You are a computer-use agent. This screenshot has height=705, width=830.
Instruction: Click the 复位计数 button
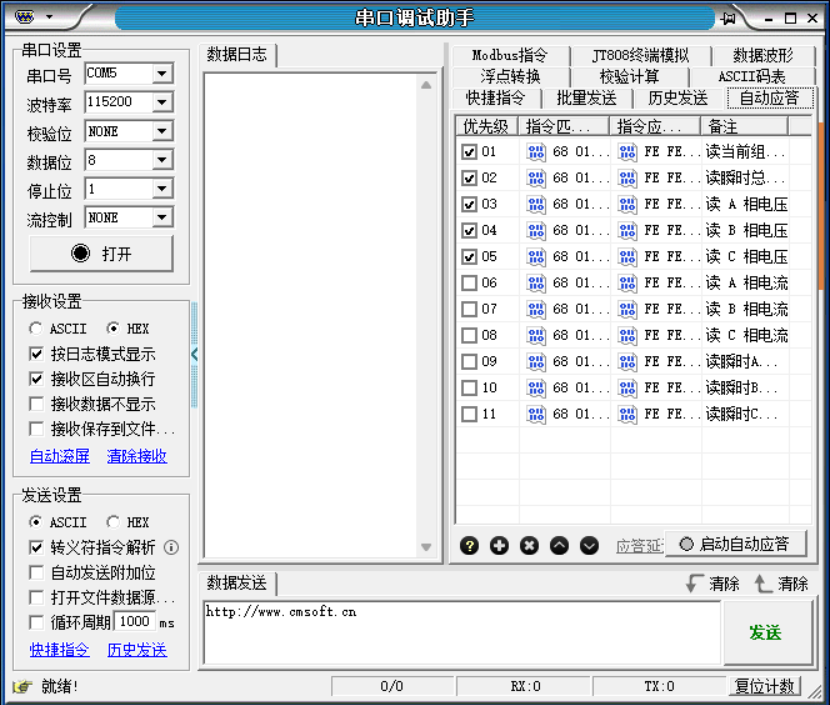click(x=765, y=686)
